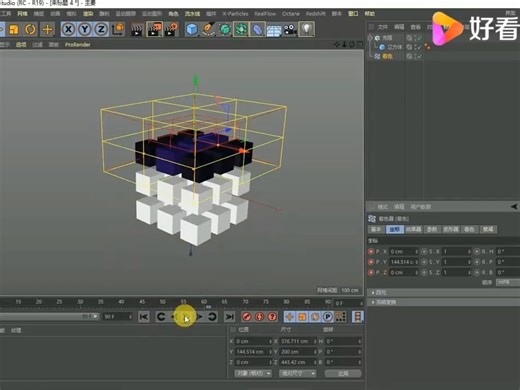The width and height of the screenshot is (520, 390).
Task: Open first attribute tab left of highlighted
Action: tap(377, 229)
